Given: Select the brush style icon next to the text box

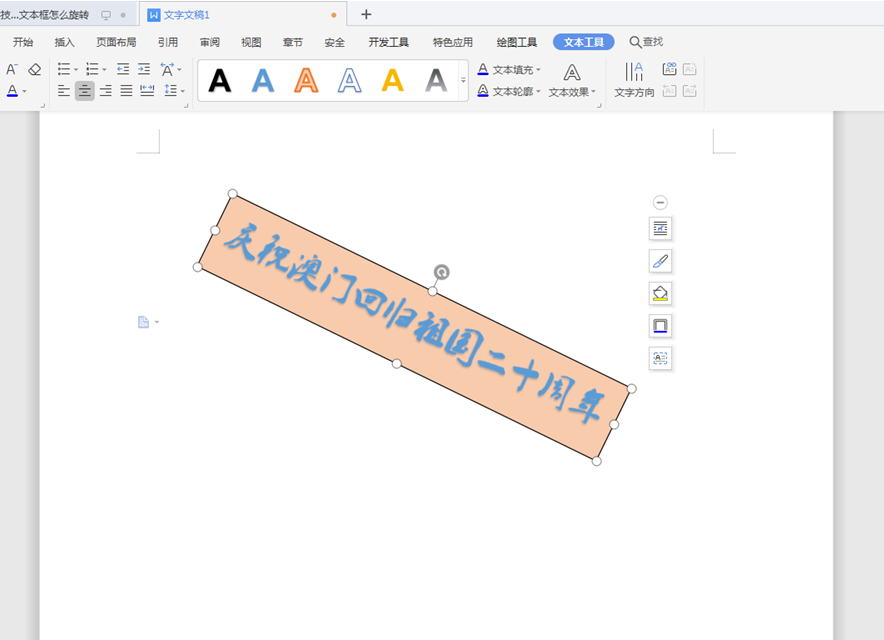Looking at the screenshot, I should click(660, 261).
